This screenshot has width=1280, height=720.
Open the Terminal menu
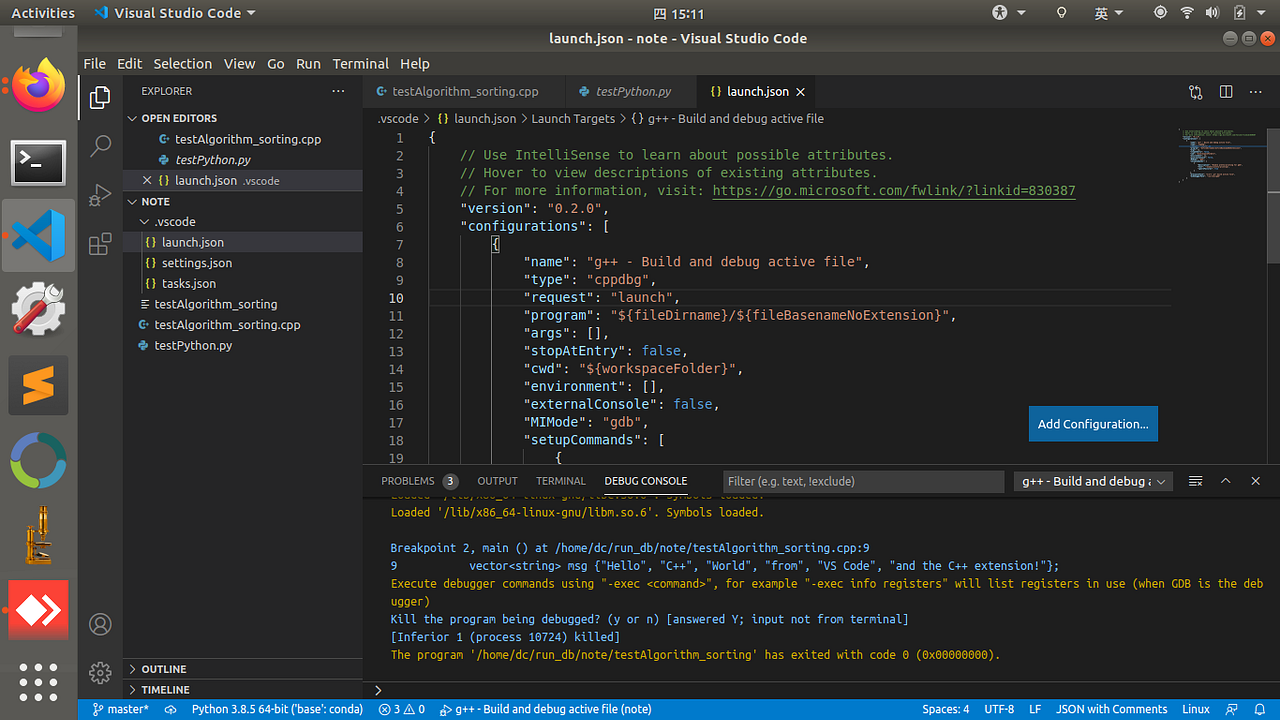pos(360,63)
